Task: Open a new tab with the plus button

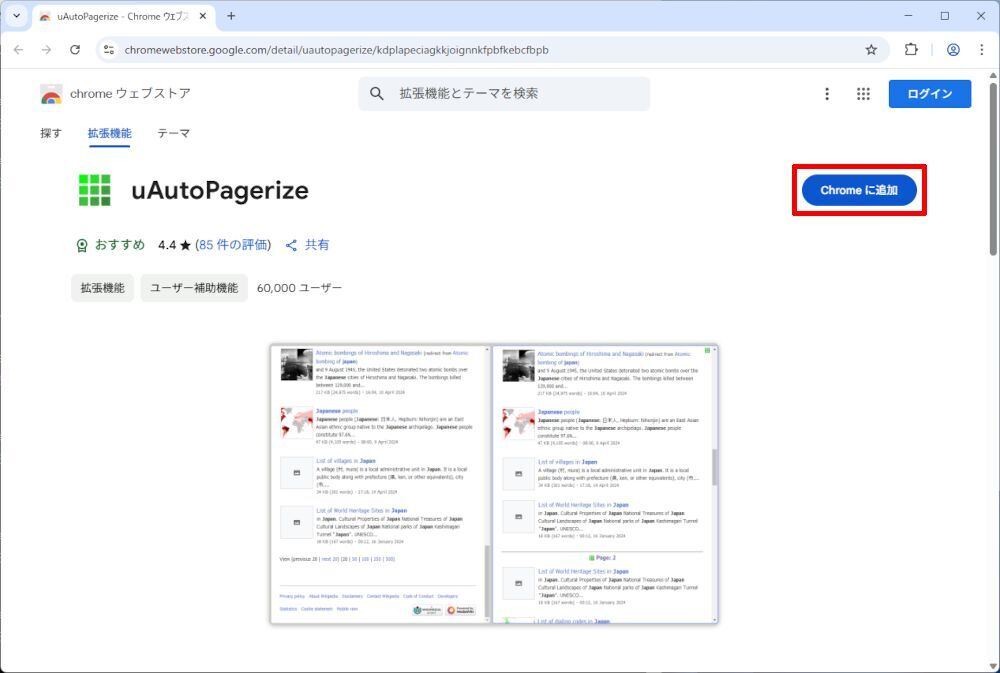Action: coord(231,16)
